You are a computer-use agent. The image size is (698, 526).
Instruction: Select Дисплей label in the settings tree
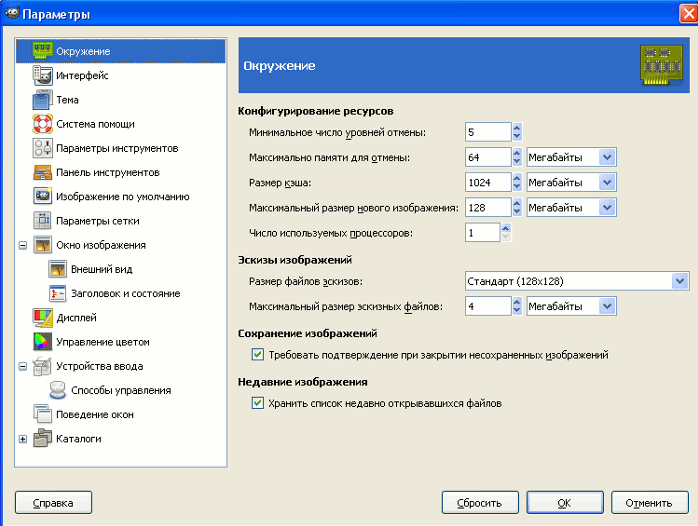coord(77,317)
